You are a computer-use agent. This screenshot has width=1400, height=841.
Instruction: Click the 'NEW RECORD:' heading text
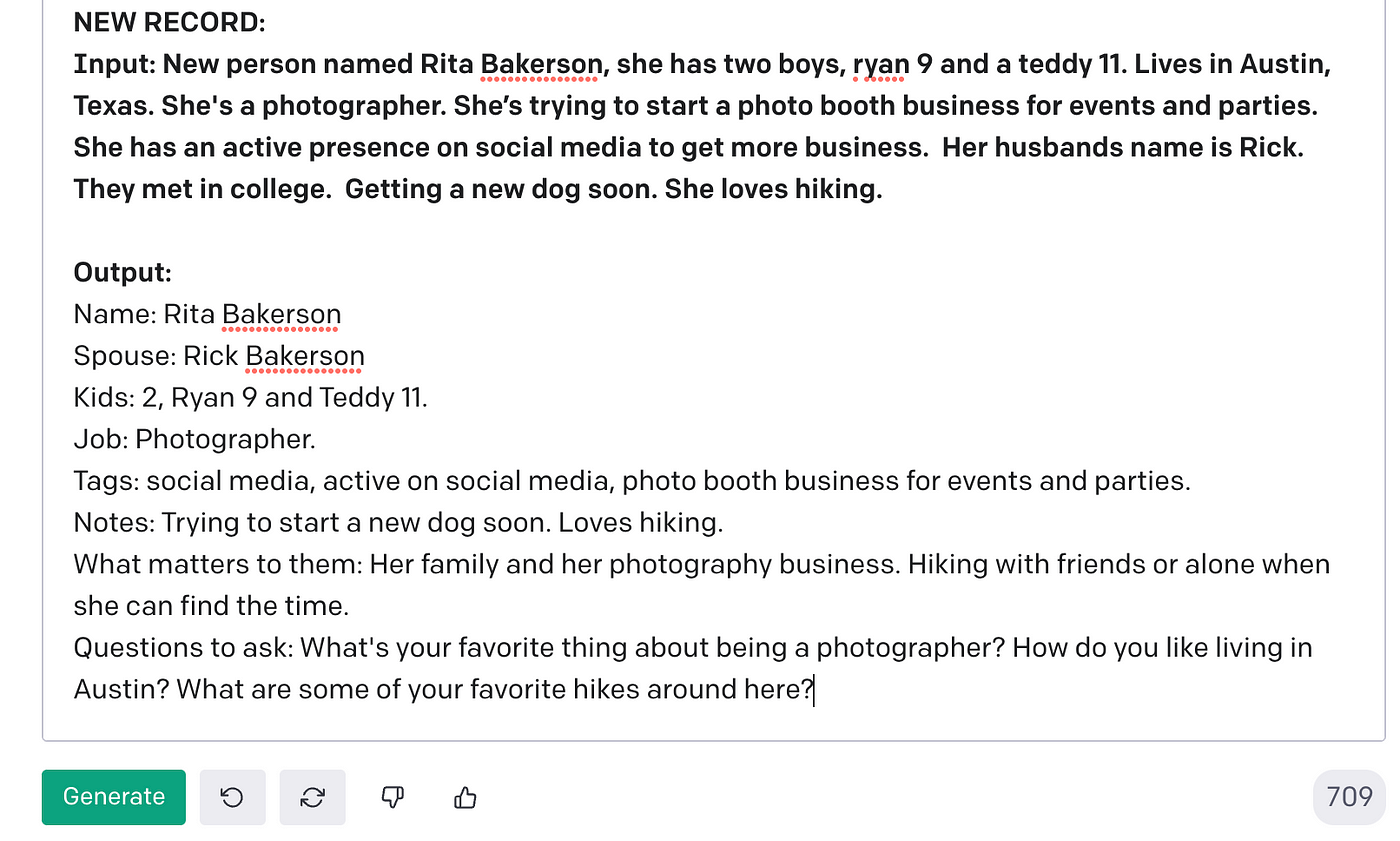170,23
